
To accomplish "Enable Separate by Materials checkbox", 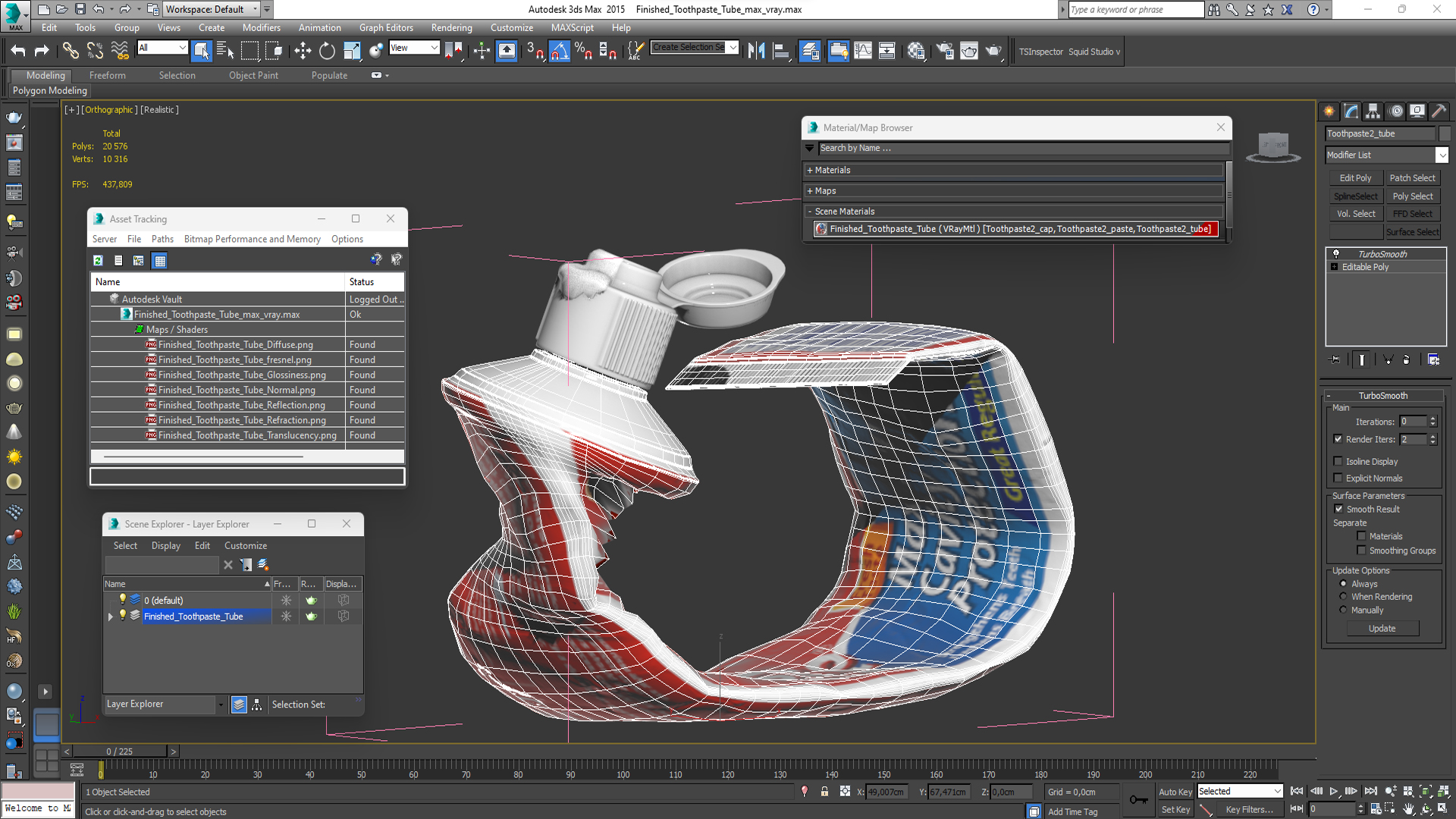I will tap(1361, 536).
